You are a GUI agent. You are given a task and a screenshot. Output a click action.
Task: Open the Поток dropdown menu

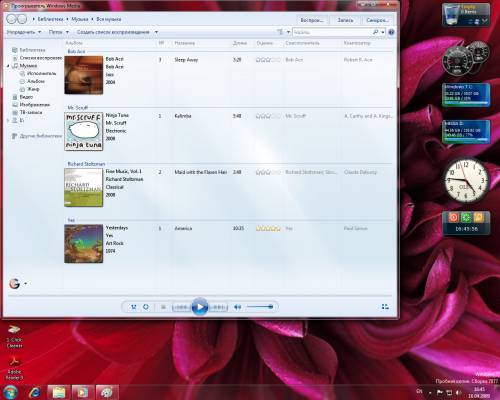58,32
